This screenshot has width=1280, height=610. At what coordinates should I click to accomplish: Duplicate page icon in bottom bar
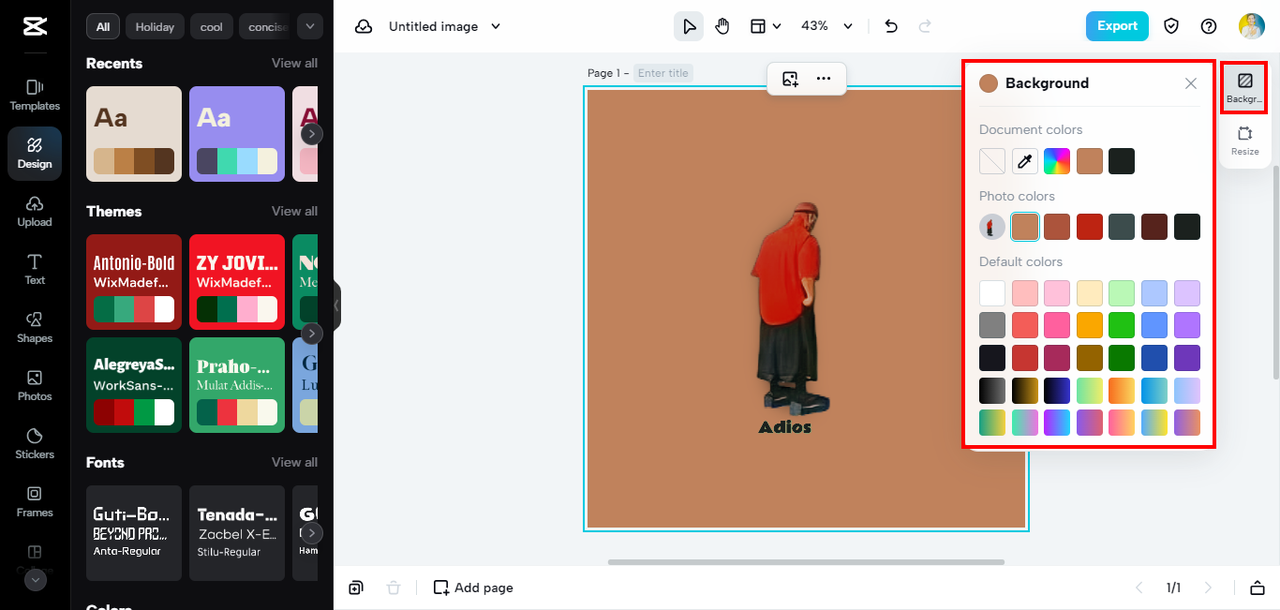356,587
